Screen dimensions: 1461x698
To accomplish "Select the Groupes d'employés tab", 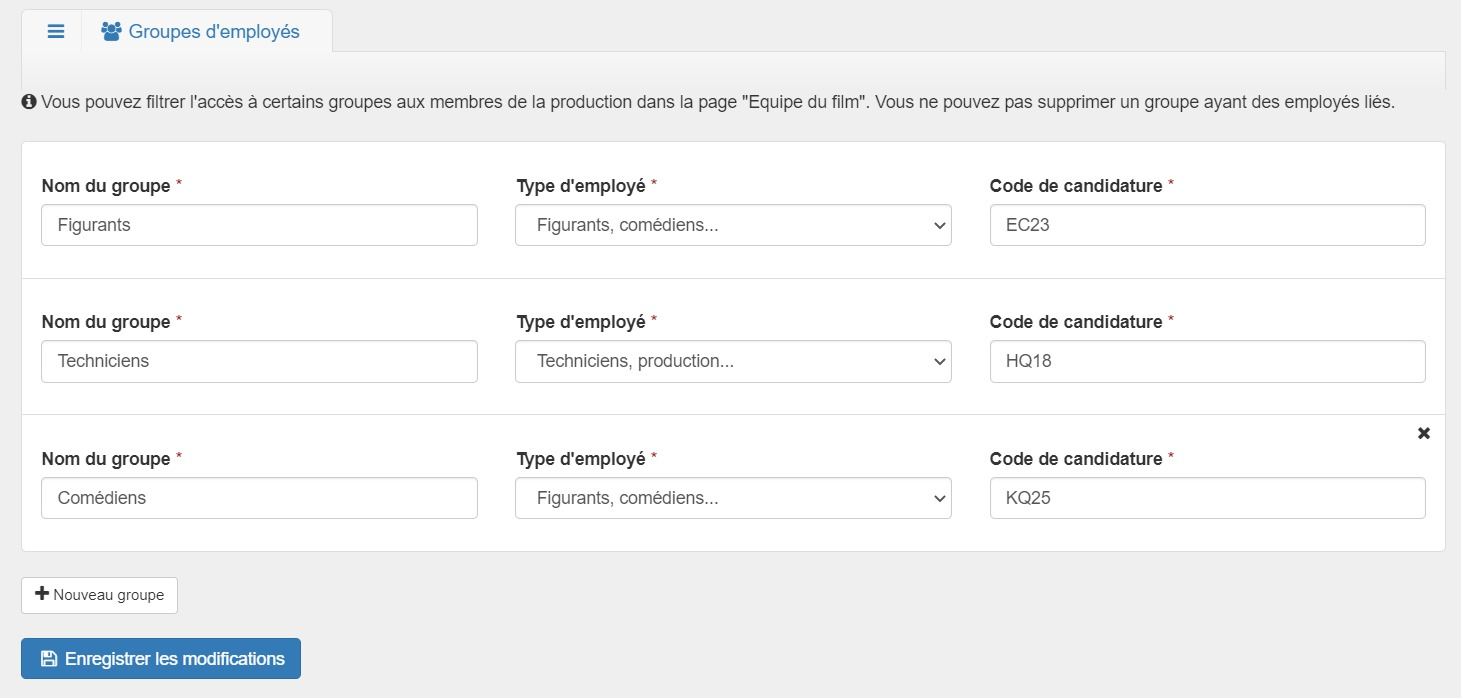I will pos(201,31).
